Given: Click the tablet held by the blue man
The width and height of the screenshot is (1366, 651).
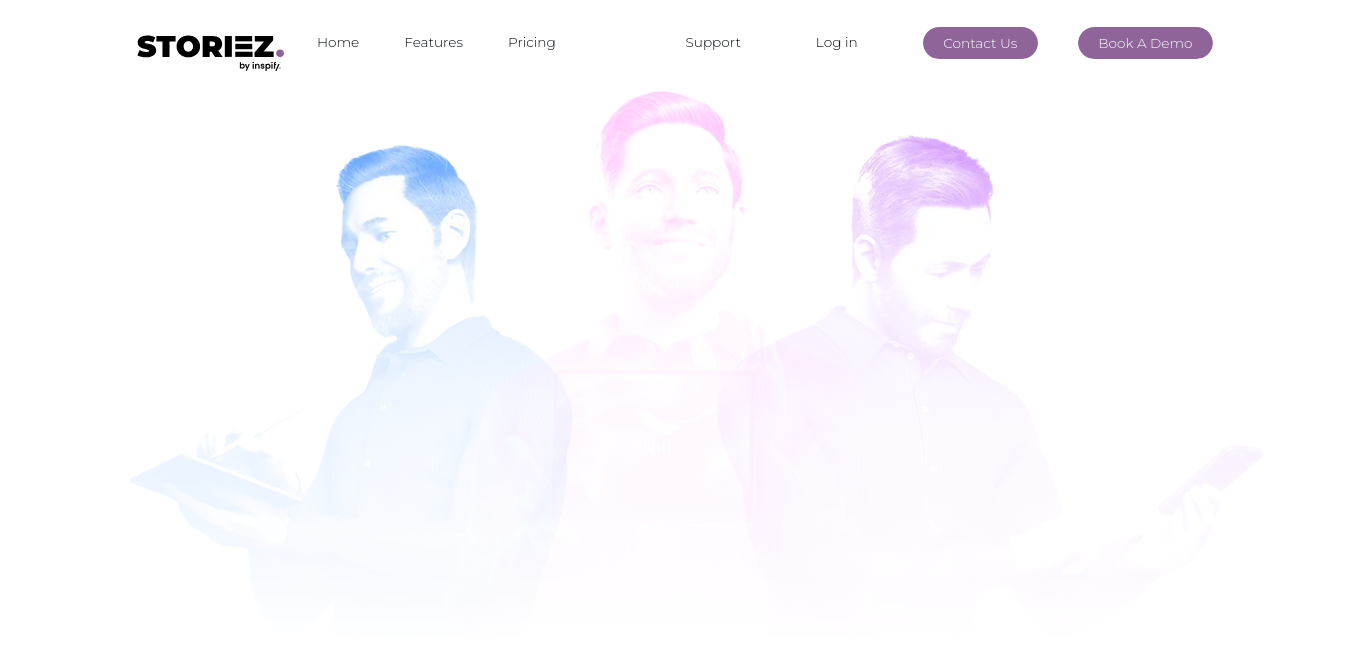Looking at the screenshot, I should (215, 480).
